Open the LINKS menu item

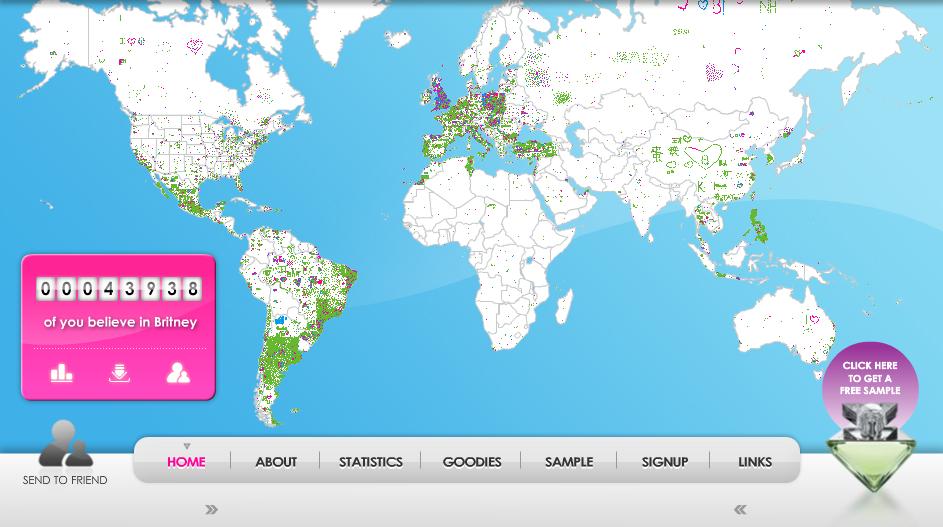(755, 462)
